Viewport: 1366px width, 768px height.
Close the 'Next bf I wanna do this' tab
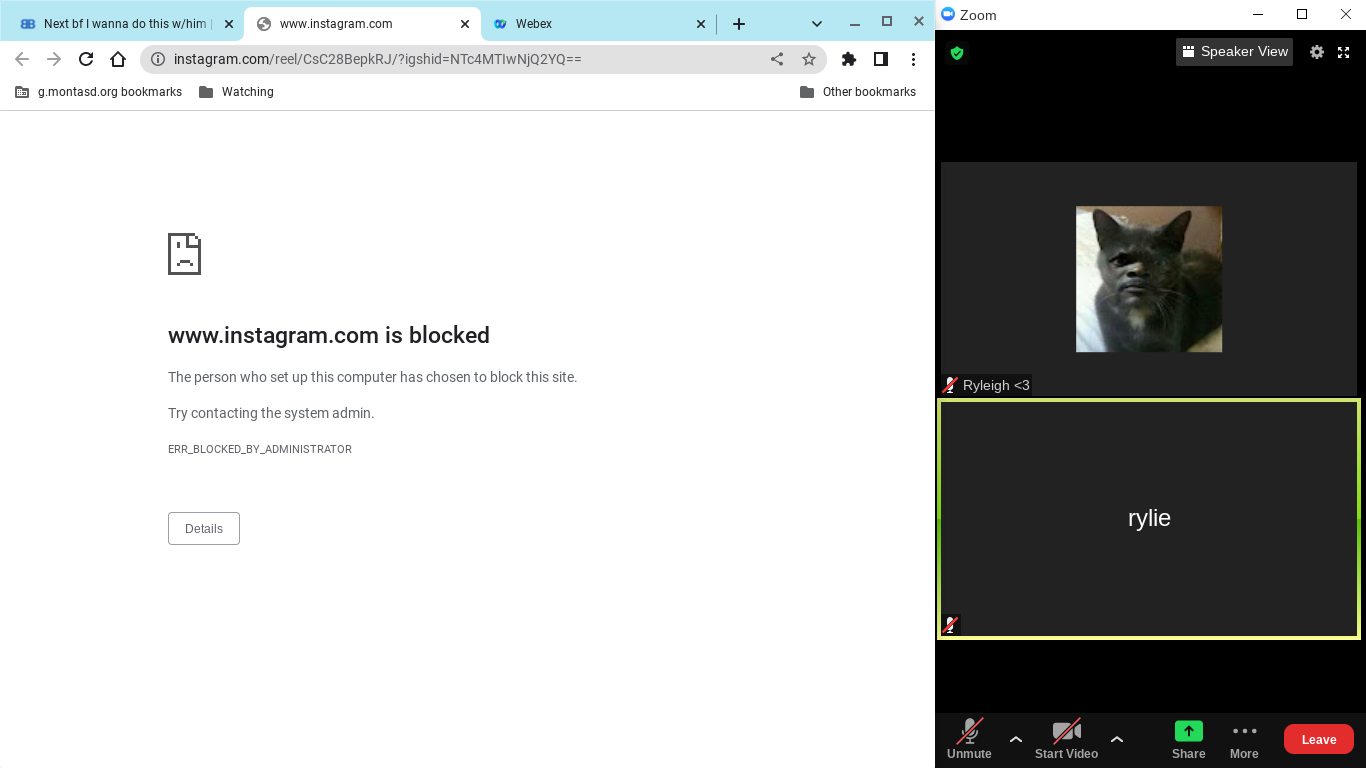coord(228,24)
